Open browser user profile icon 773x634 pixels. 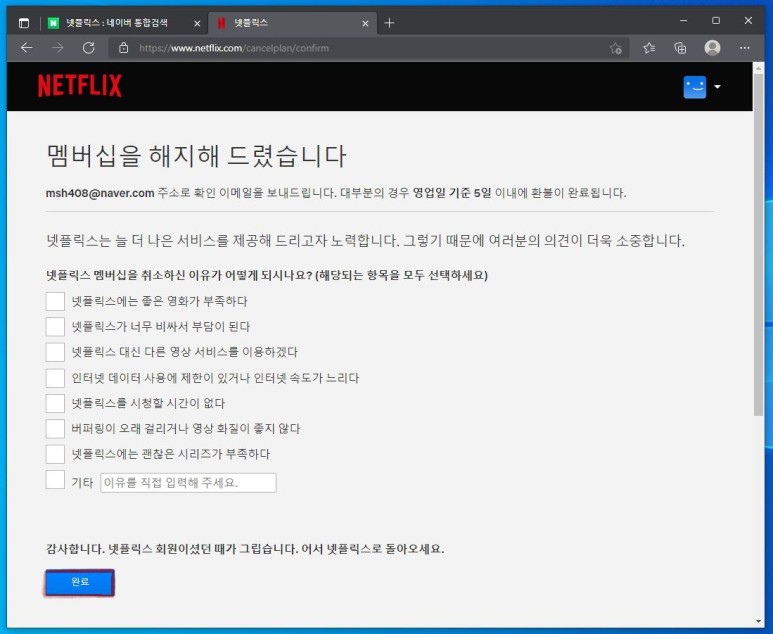pos(712,48)
